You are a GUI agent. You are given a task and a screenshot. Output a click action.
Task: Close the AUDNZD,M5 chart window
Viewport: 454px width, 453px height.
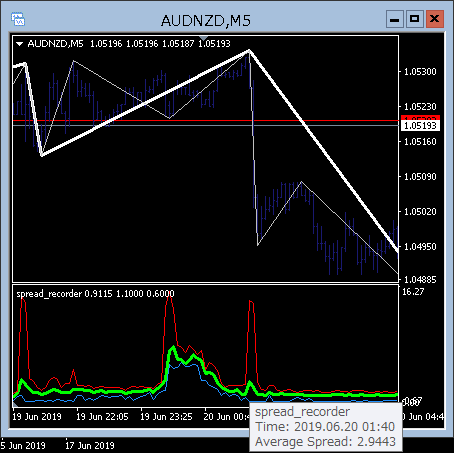pos(435,19)
